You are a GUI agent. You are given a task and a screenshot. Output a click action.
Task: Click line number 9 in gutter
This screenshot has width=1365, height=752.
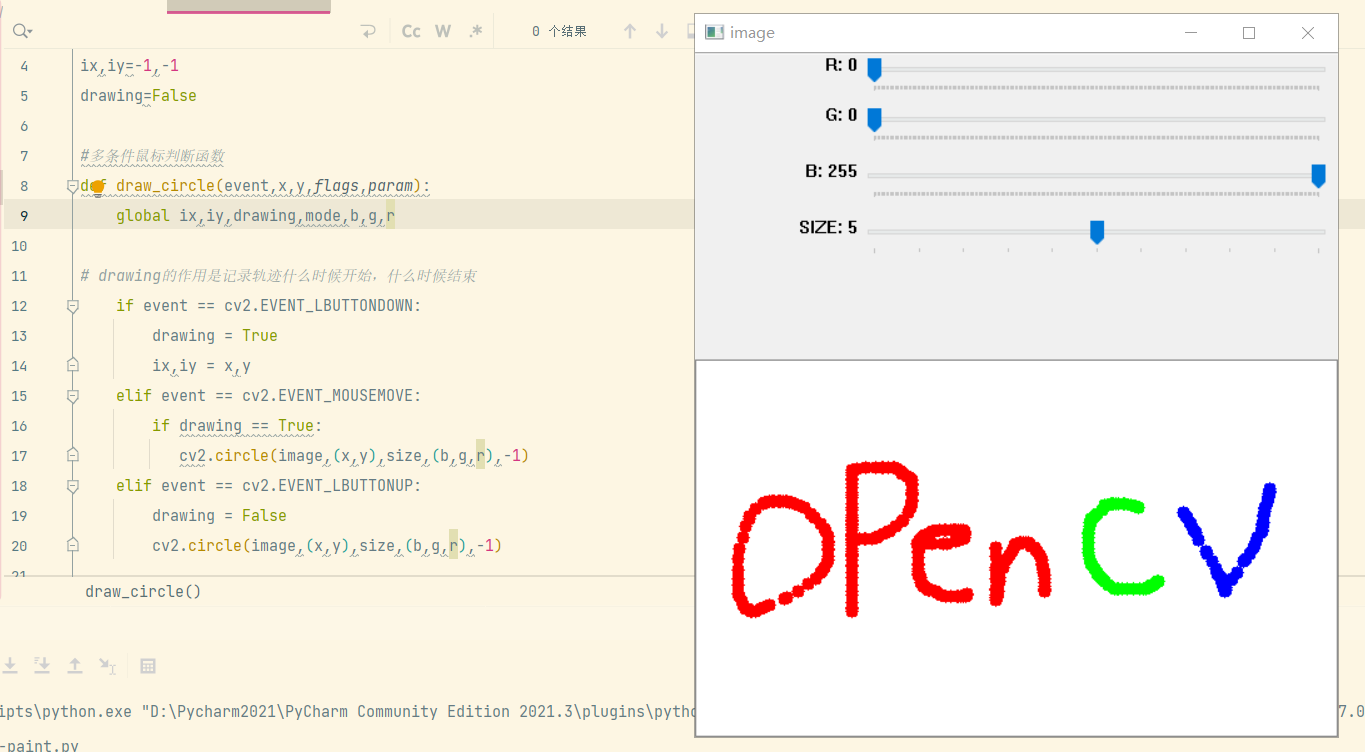(24, 216)
